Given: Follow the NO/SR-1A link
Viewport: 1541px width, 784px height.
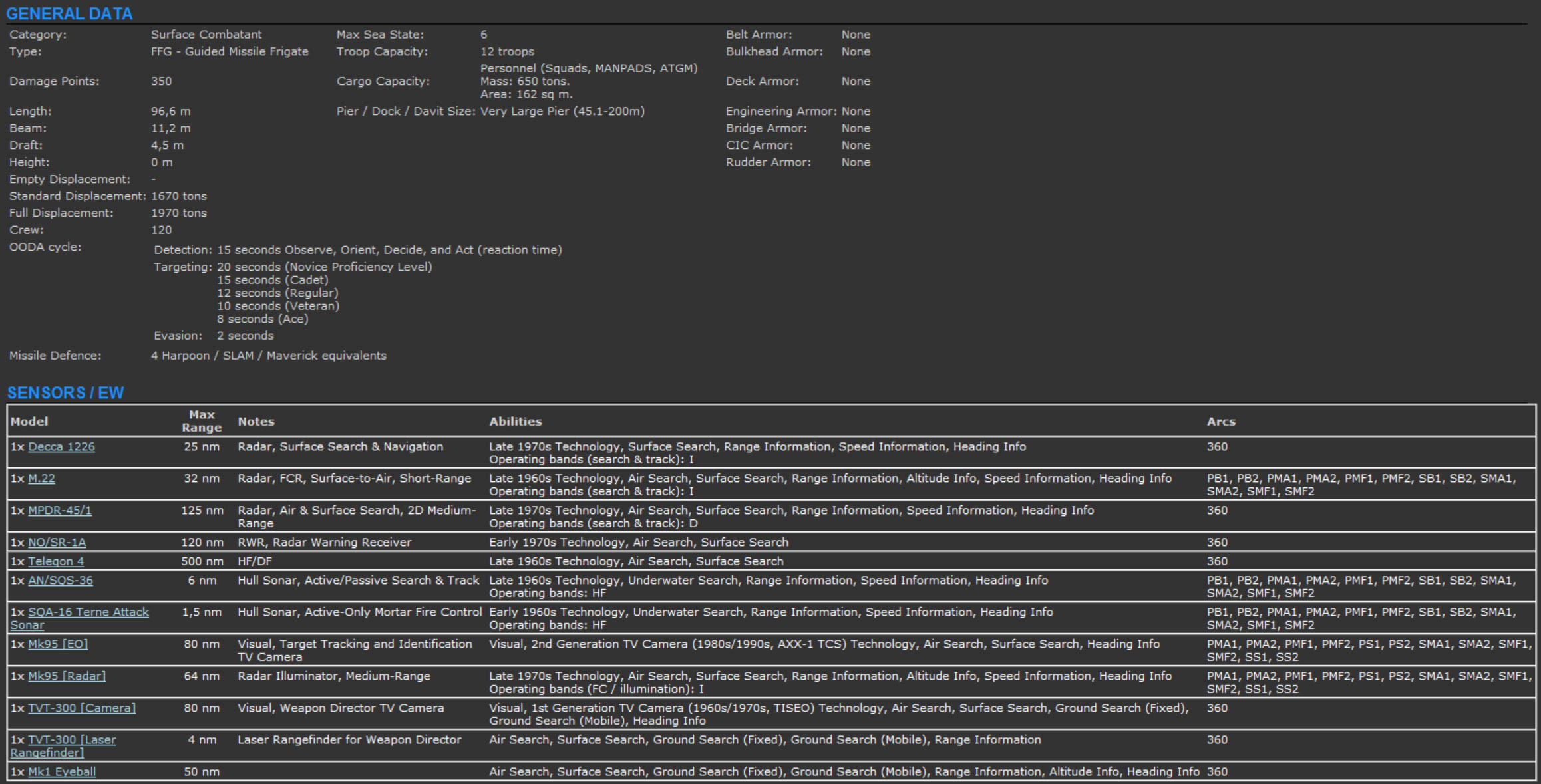Looking at the screenshot, I should point(57,543).
